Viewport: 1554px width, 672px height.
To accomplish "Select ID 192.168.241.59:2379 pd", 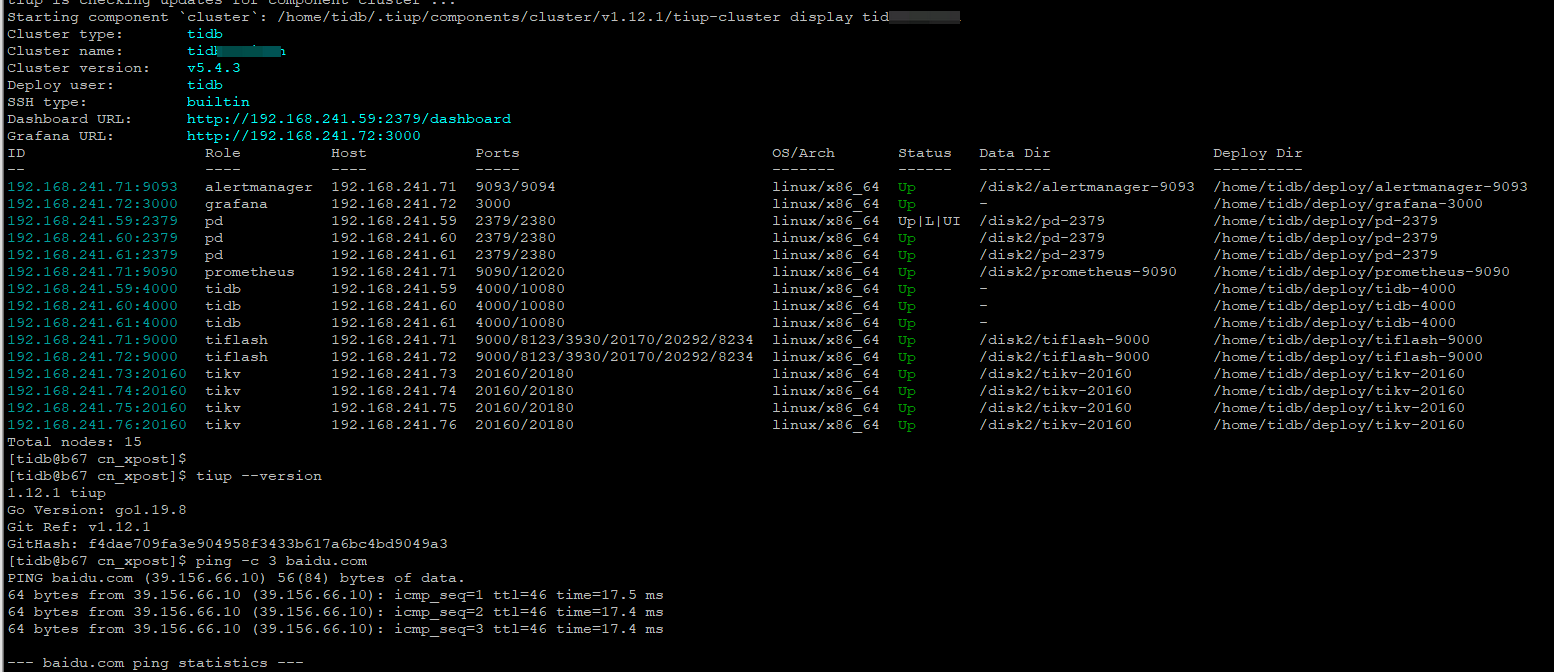I will [x=92, y=221].
